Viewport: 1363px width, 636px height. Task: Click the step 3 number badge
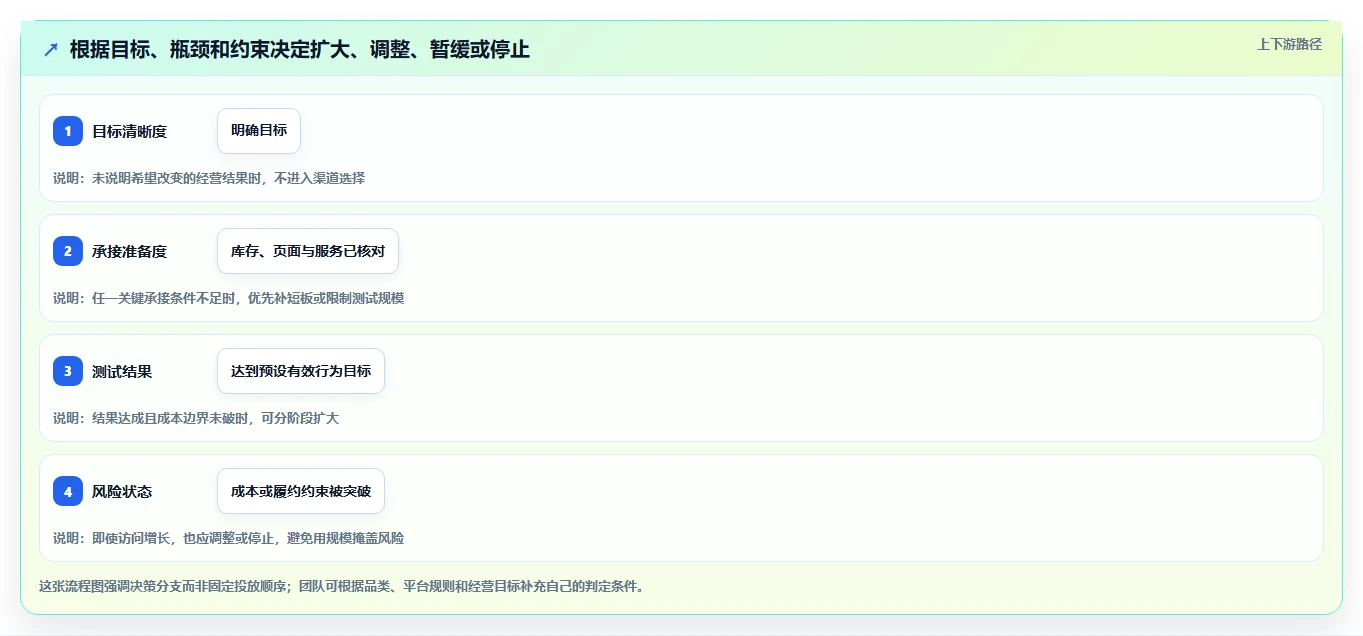pyautogui.click(x=68, y=371)
